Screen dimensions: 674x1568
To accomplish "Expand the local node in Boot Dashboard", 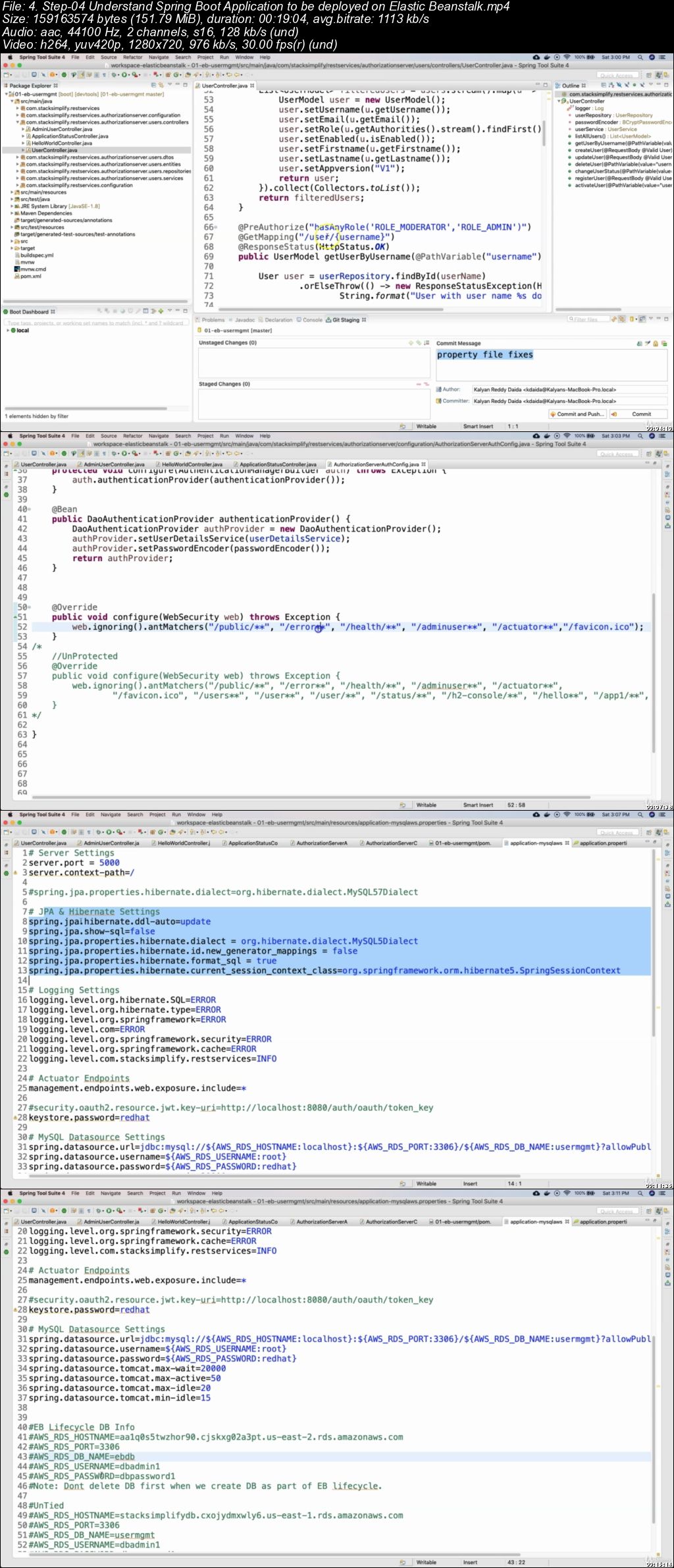I will tap(8, 331).
